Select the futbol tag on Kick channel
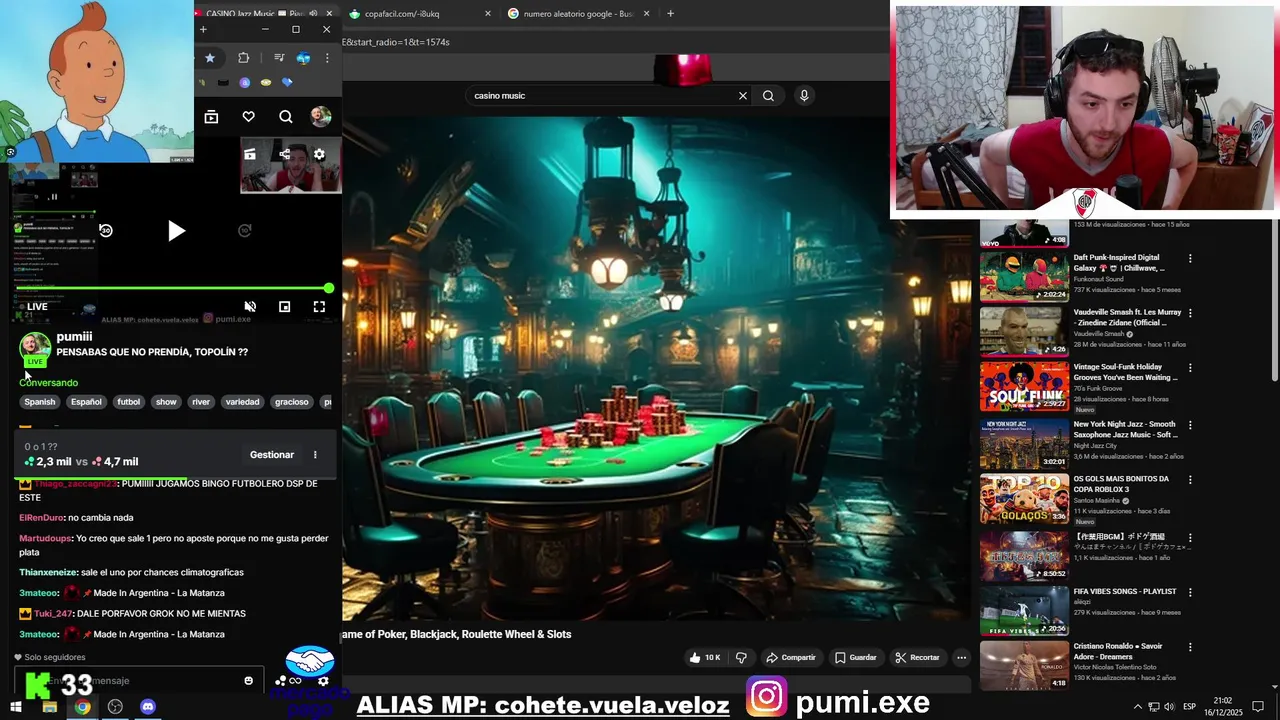 point(129,402)
